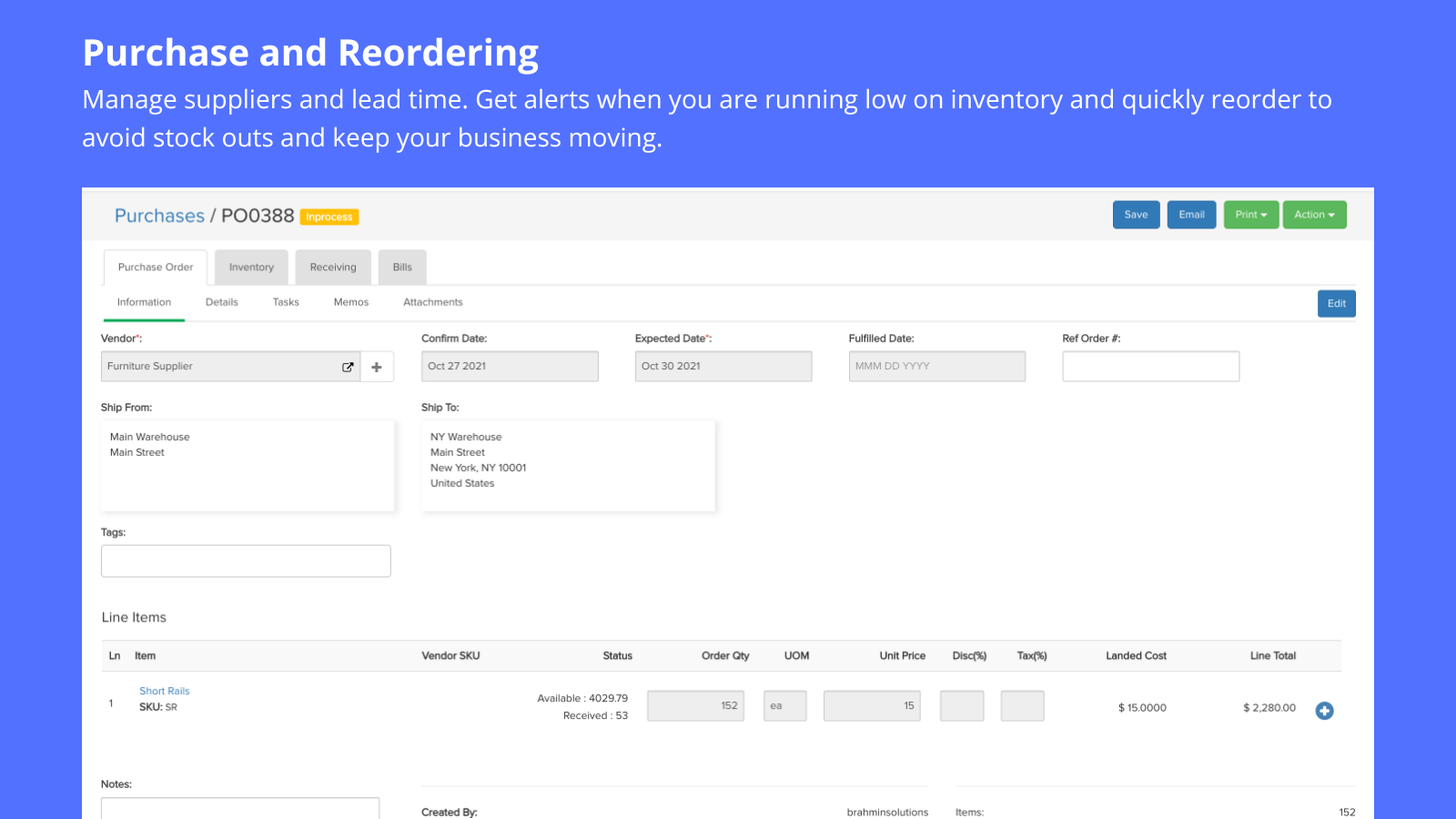Viewport: 1456px width, 819px height.
Task: Add line item with blue plus icon
Action: coord(1324,711)
